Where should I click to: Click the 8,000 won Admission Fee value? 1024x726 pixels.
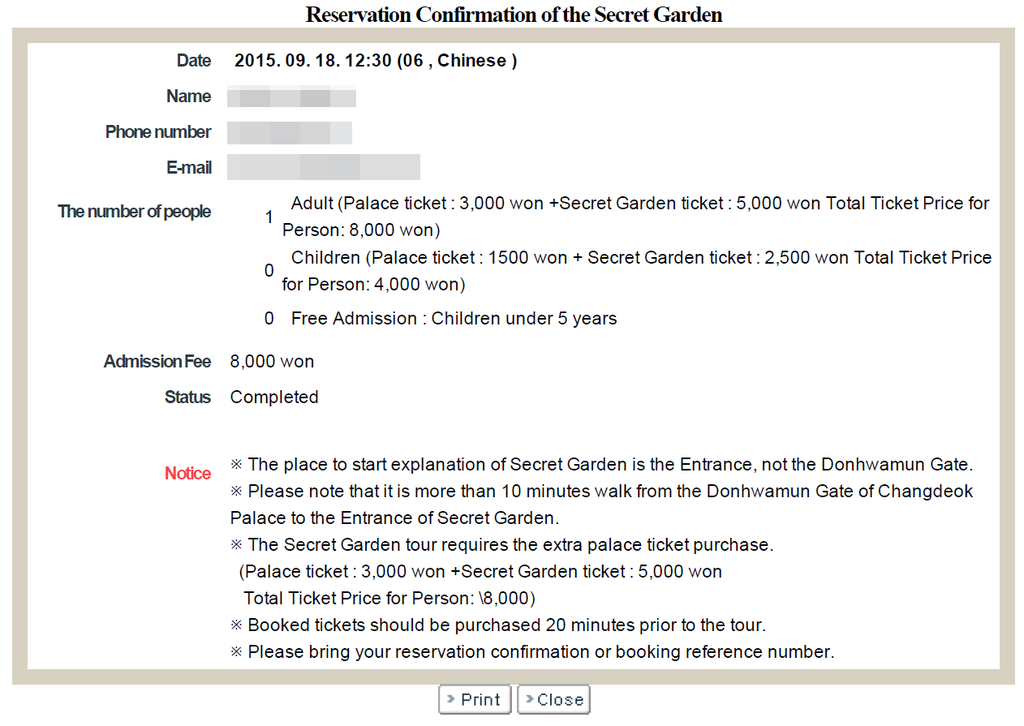(272, 361)
